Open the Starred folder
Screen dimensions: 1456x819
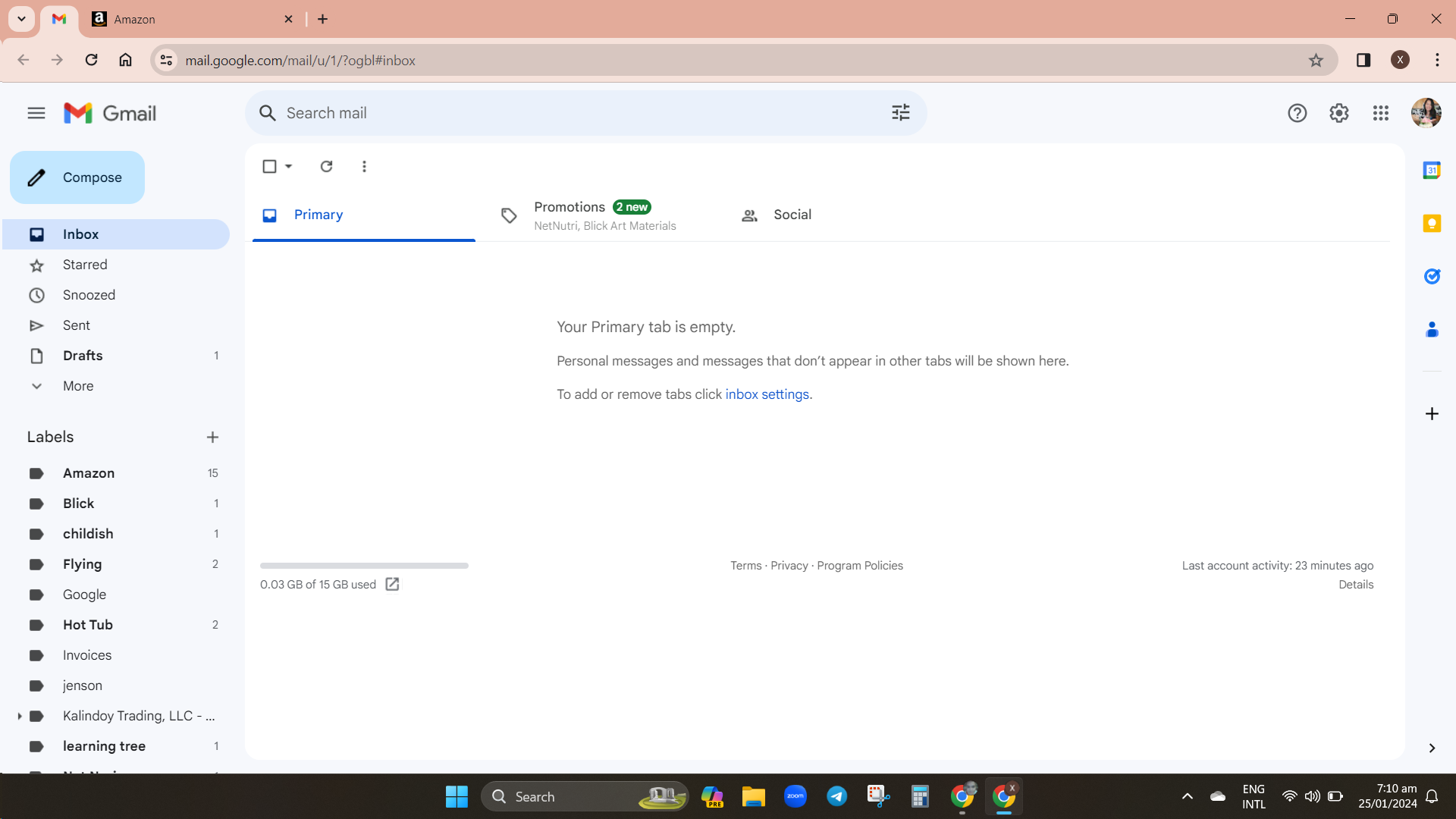coord(115,265)
